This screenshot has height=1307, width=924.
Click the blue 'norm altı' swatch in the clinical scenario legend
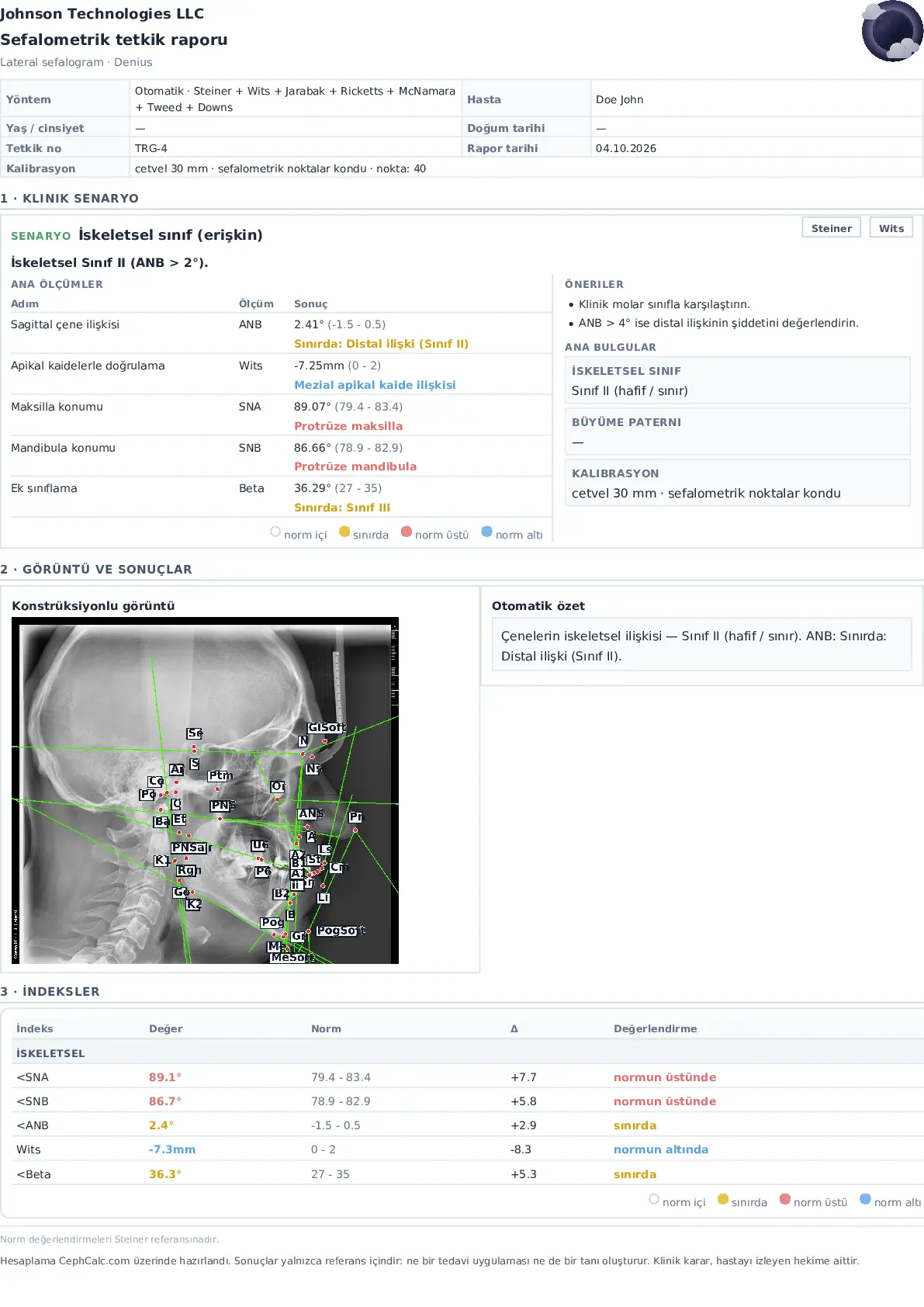click(x=487, y=532)
